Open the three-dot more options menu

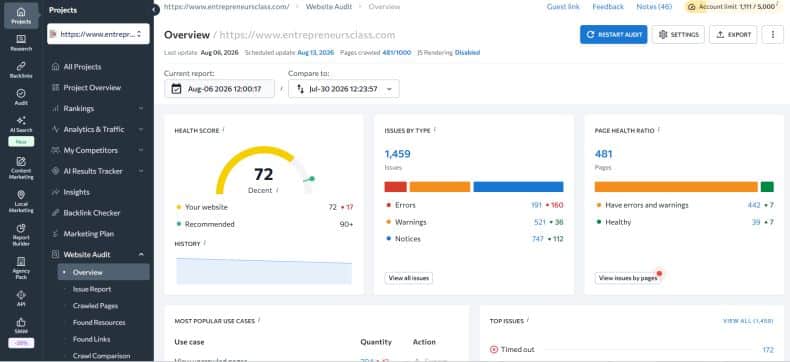click(x=772, y=35)
